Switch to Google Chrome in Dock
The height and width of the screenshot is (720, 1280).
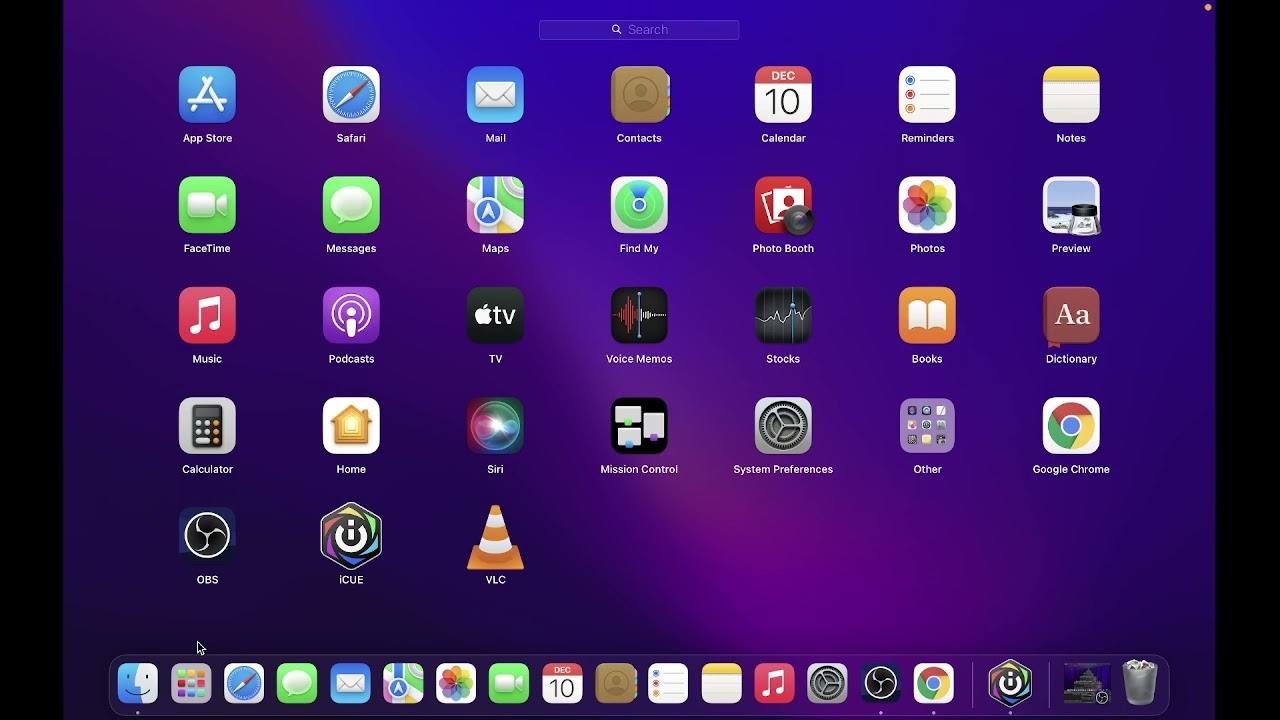933,684
